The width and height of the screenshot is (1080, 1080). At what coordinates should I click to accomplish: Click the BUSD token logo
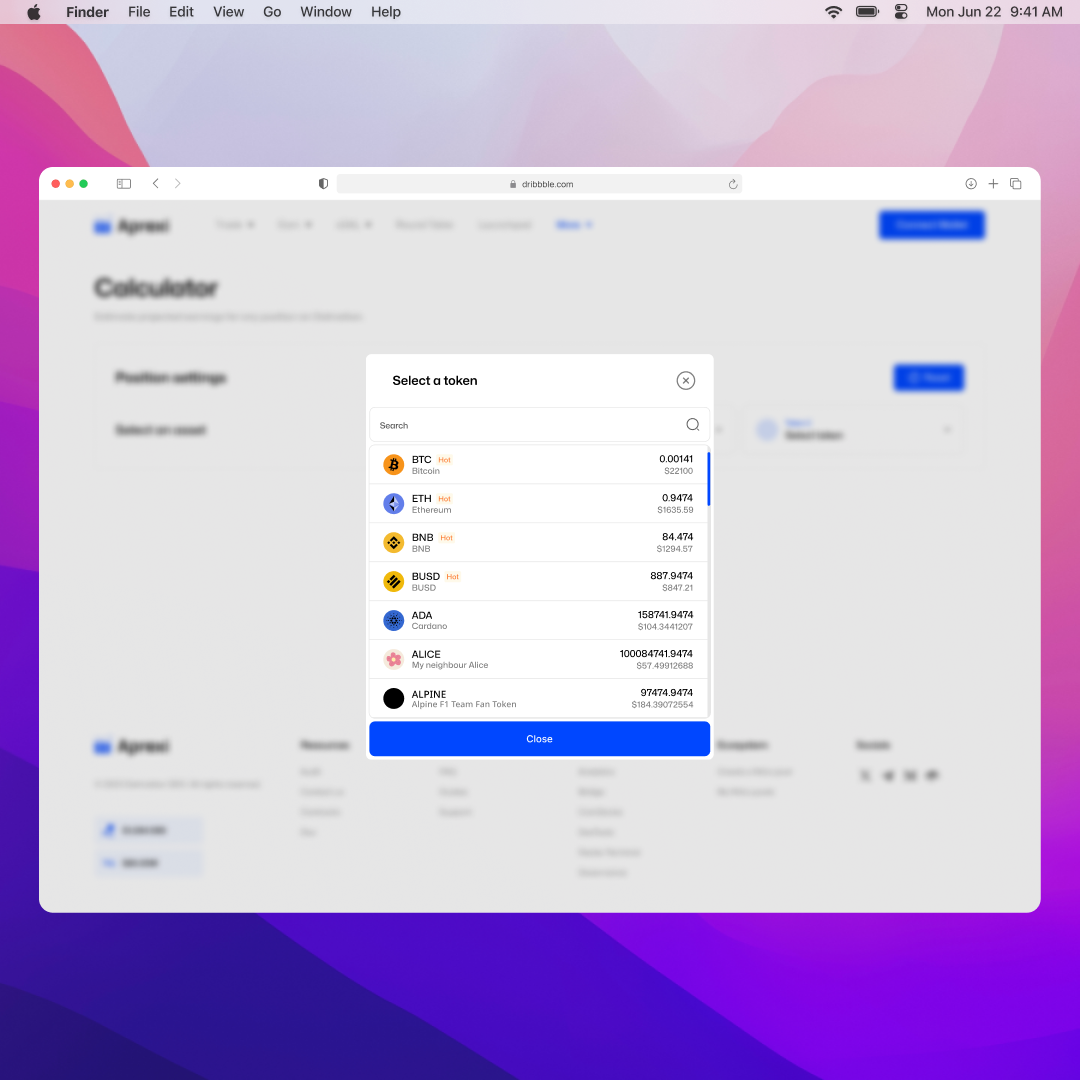point(393,581)
